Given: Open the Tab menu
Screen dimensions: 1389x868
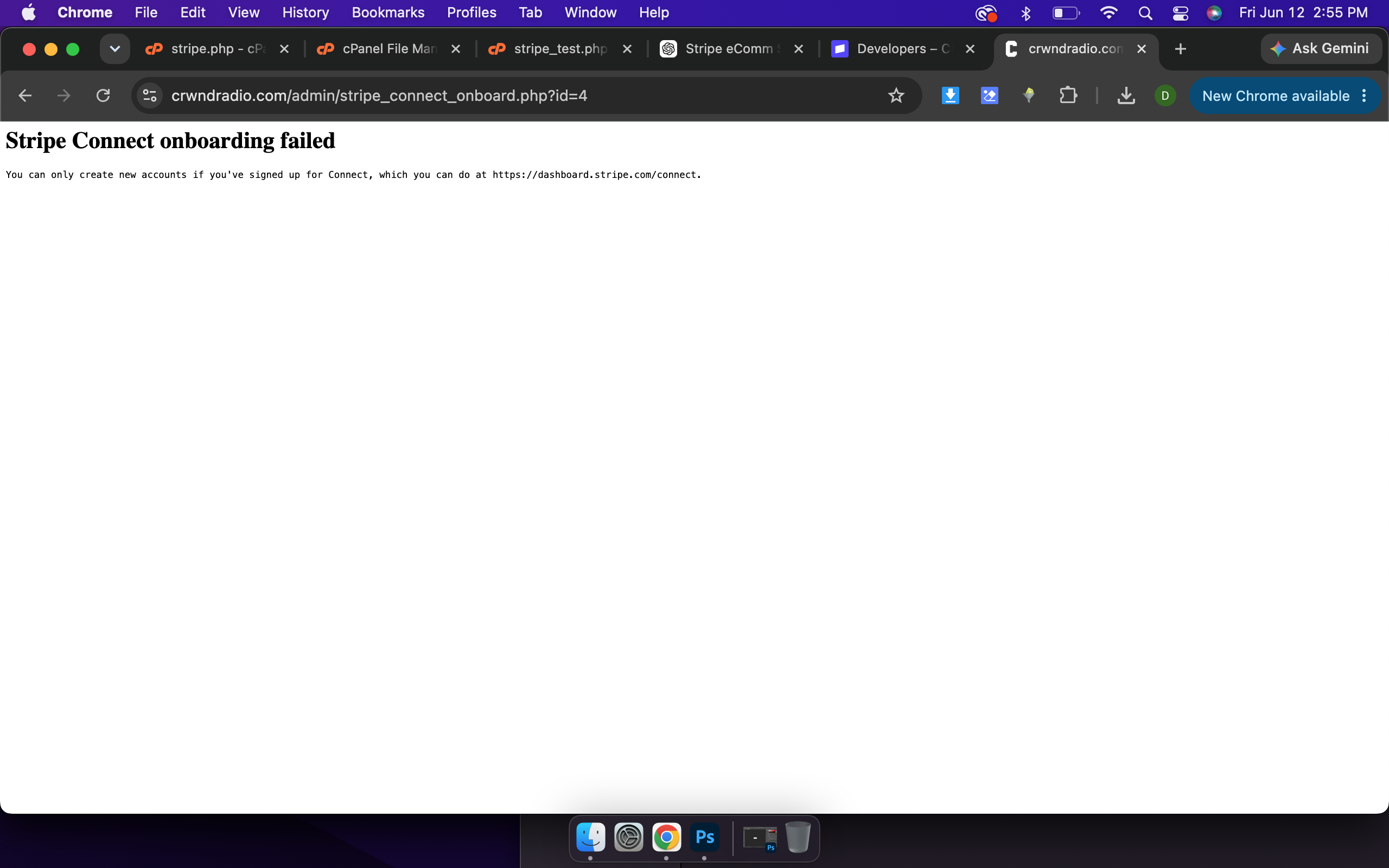Looking at the screenshot, I should (x=530, y=12).
